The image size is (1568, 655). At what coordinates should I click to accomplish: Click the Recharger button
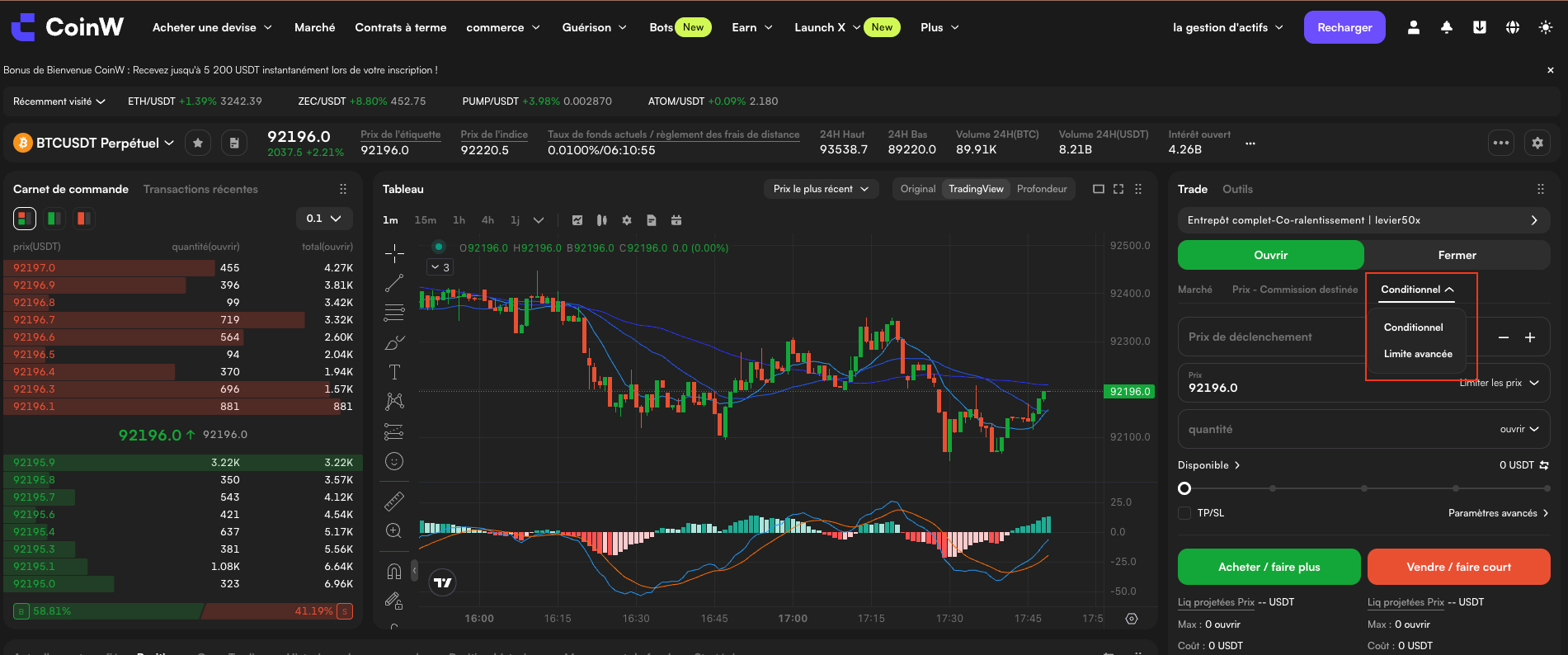(1344, 27)
